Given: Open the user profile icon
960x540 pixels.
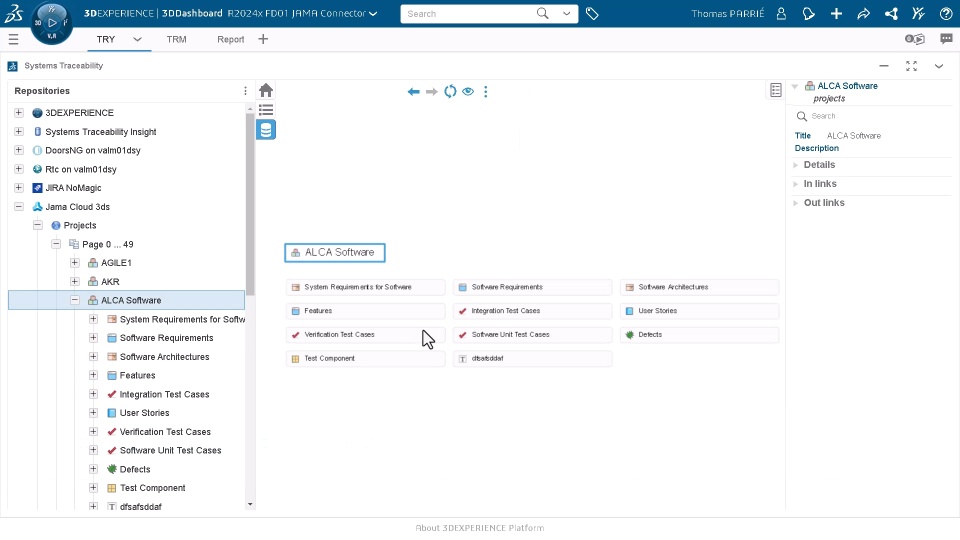Looking at the screenshot, I should [781, 13].
